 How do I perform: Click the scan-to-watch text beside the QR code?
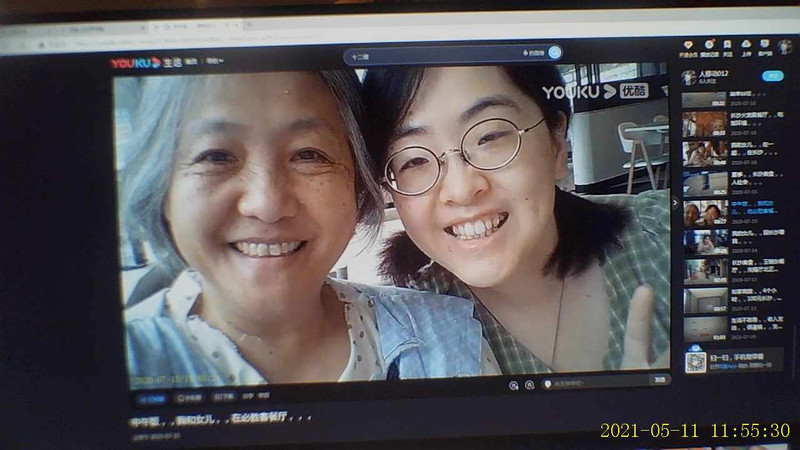click(x=738, y=357)
